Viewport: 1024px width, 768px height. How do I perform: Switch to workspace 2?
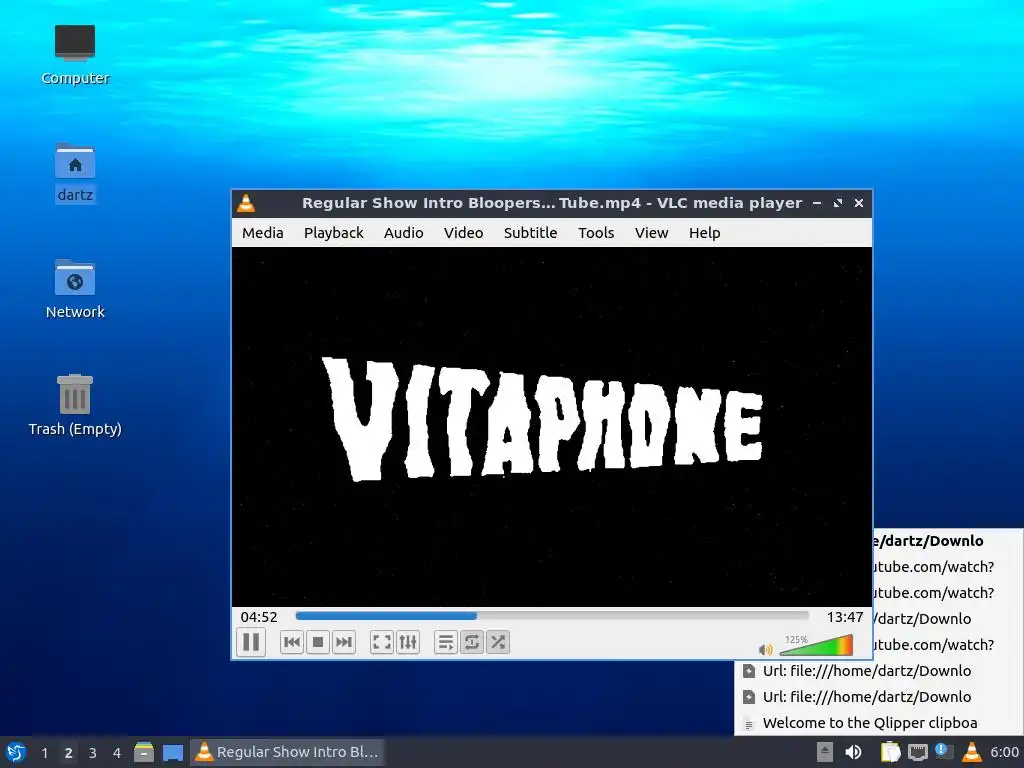(68, 753)
